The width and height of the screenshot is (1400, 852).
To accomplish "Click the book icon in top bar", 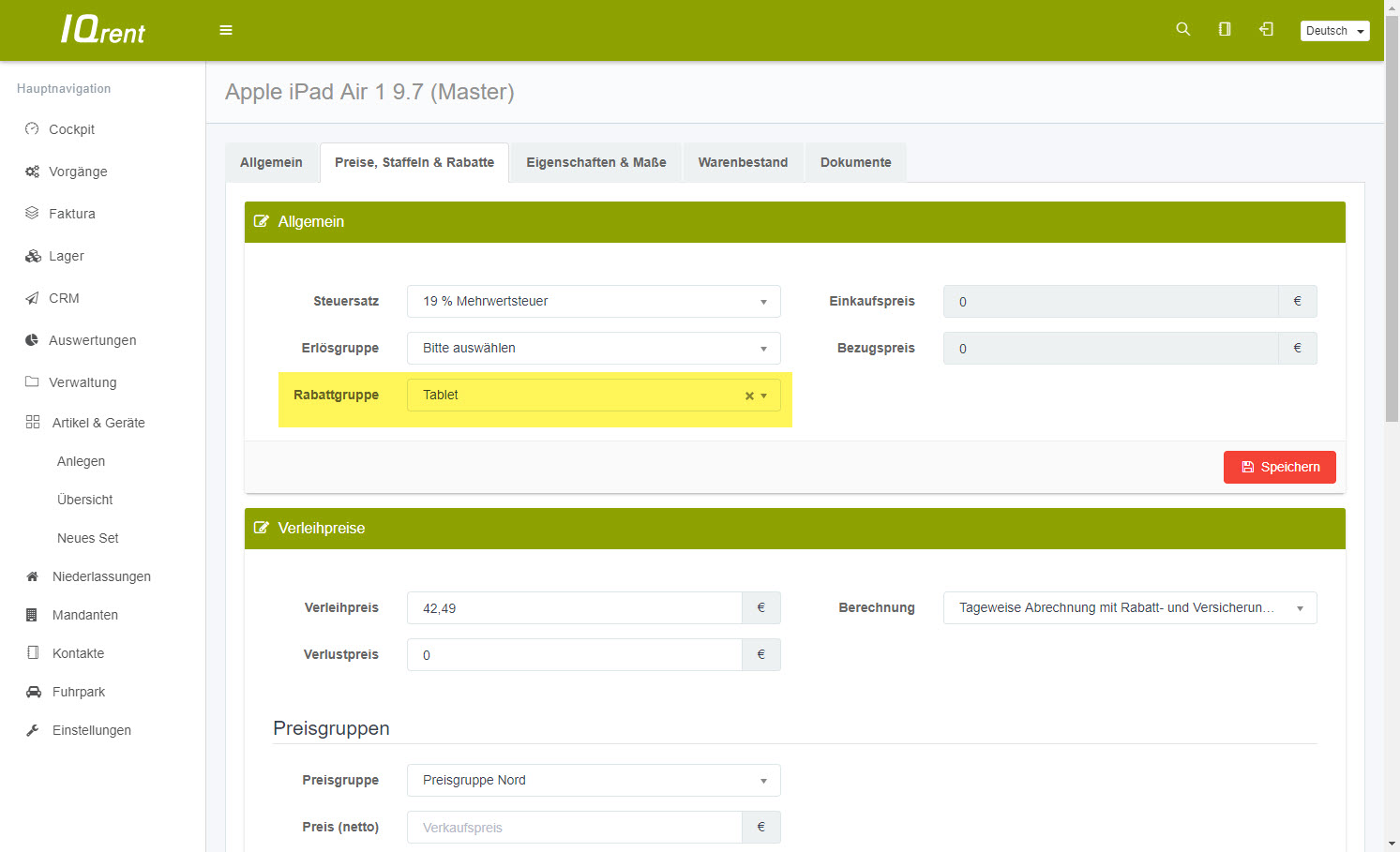I will (1225, 30).
